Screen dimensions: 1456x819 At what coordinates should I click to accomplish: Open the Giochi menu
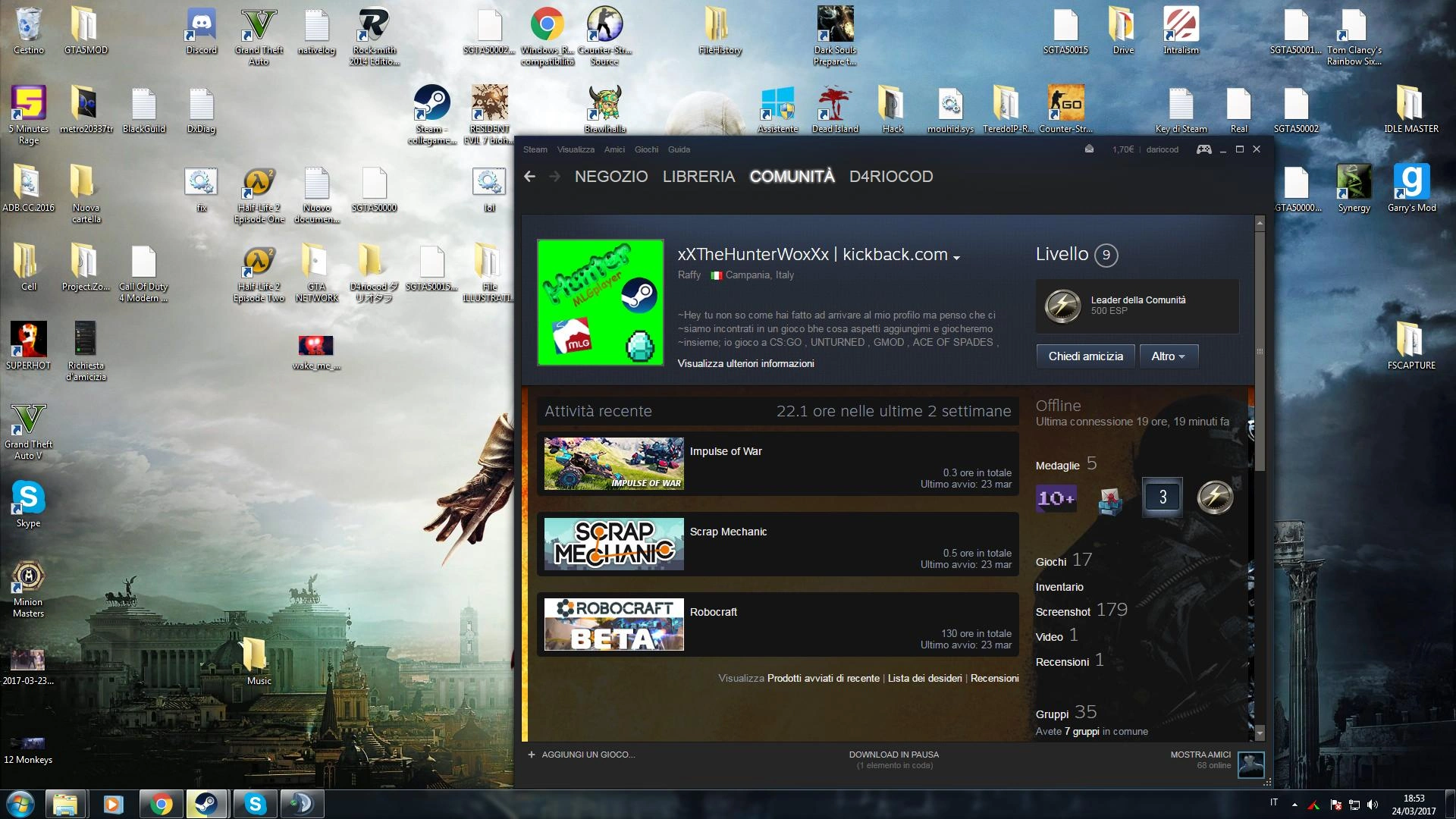point(646,149)
